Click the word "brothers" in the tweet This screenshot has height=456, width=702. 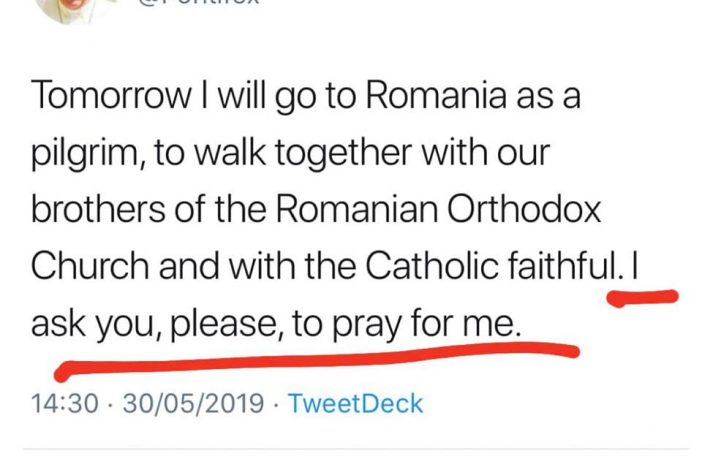98,209
